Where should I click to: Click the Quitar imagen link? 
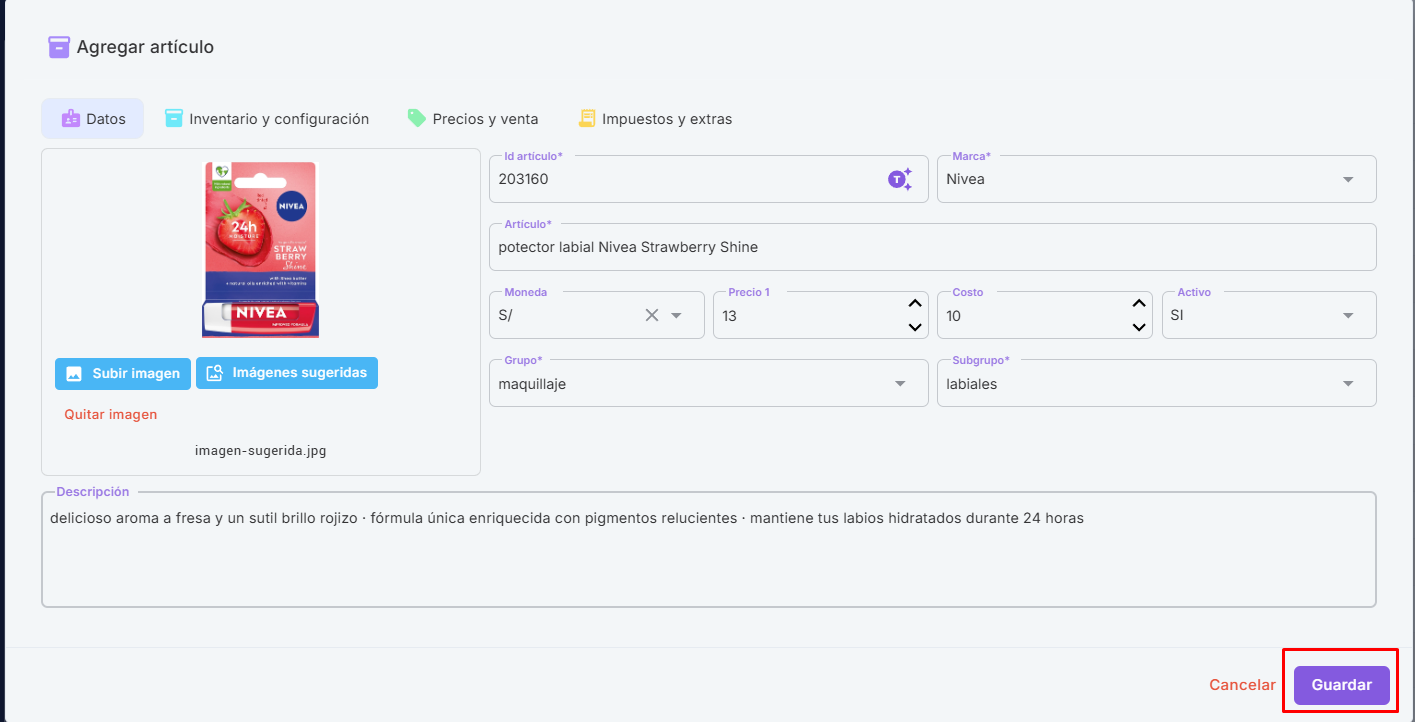(111, 414)
